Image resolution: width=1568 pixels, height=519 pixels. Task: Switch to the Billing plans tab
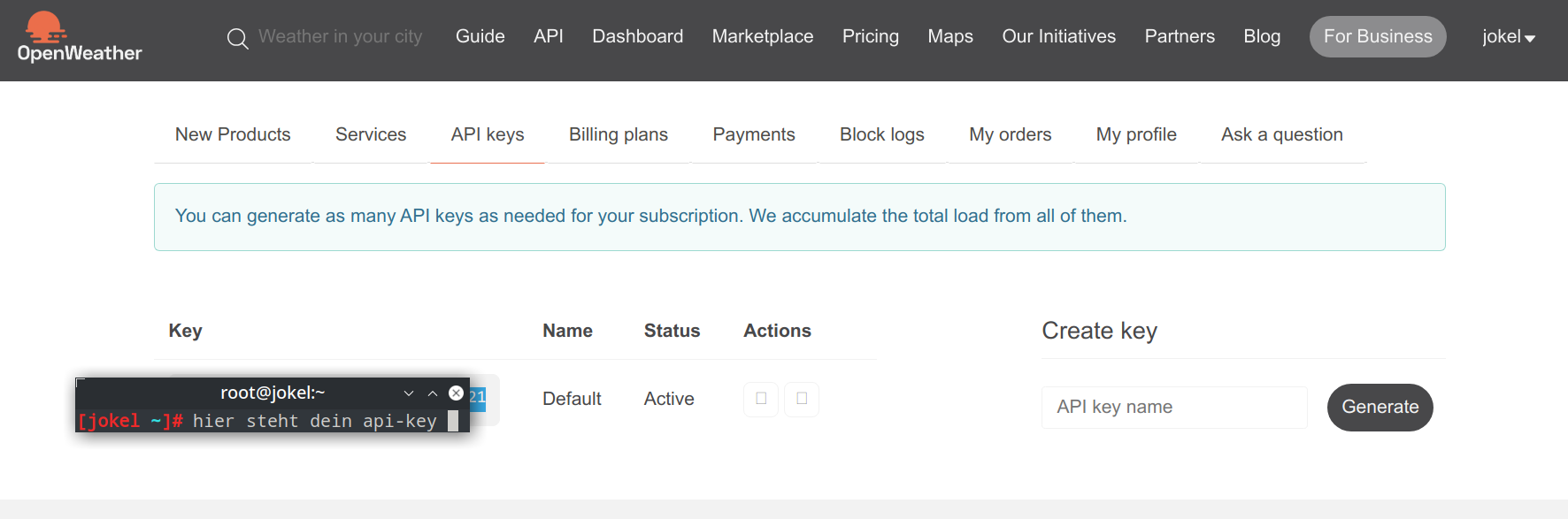coord(618,134)
